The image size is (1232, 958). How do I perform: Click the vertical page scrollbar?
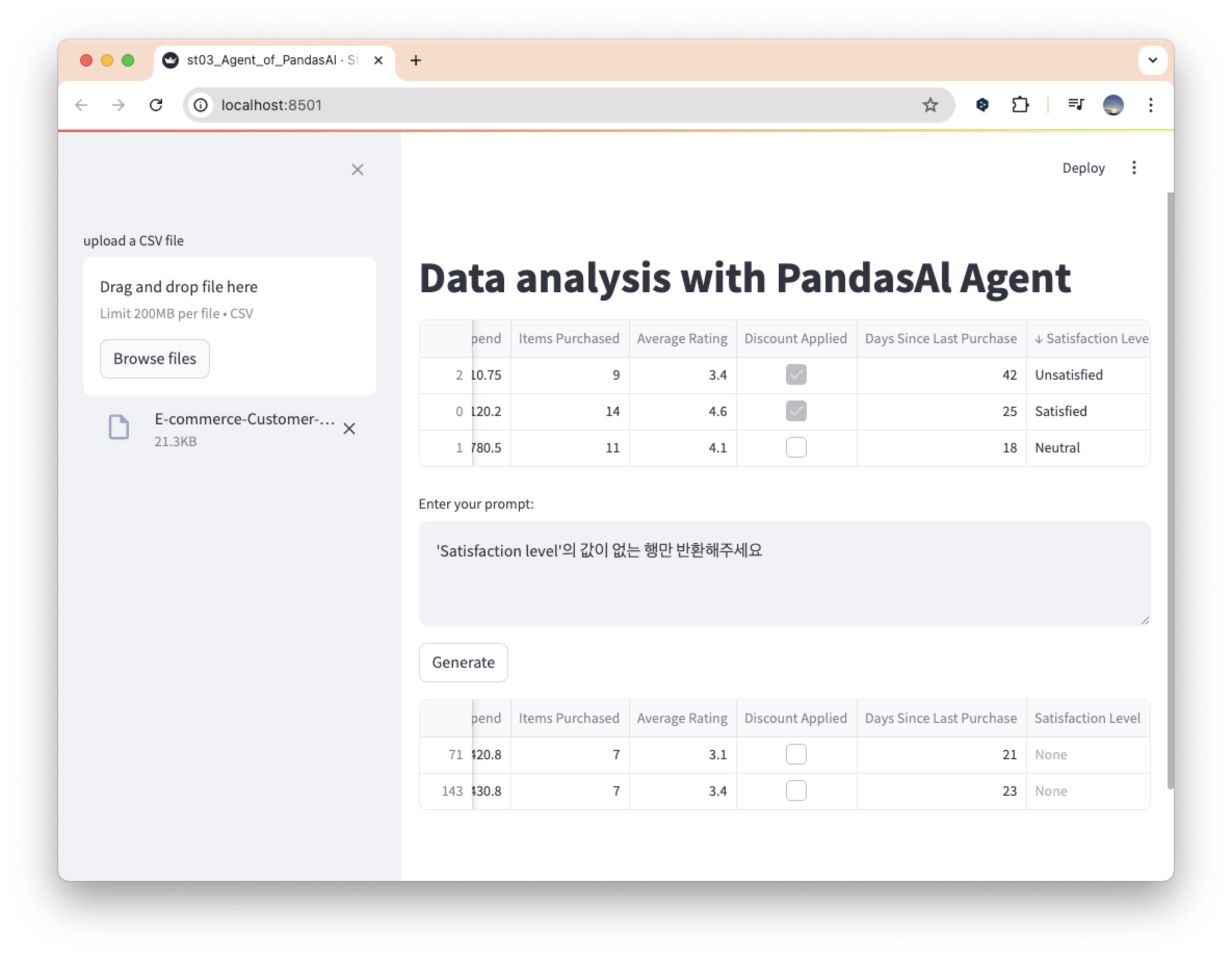tap(1170, 491)
